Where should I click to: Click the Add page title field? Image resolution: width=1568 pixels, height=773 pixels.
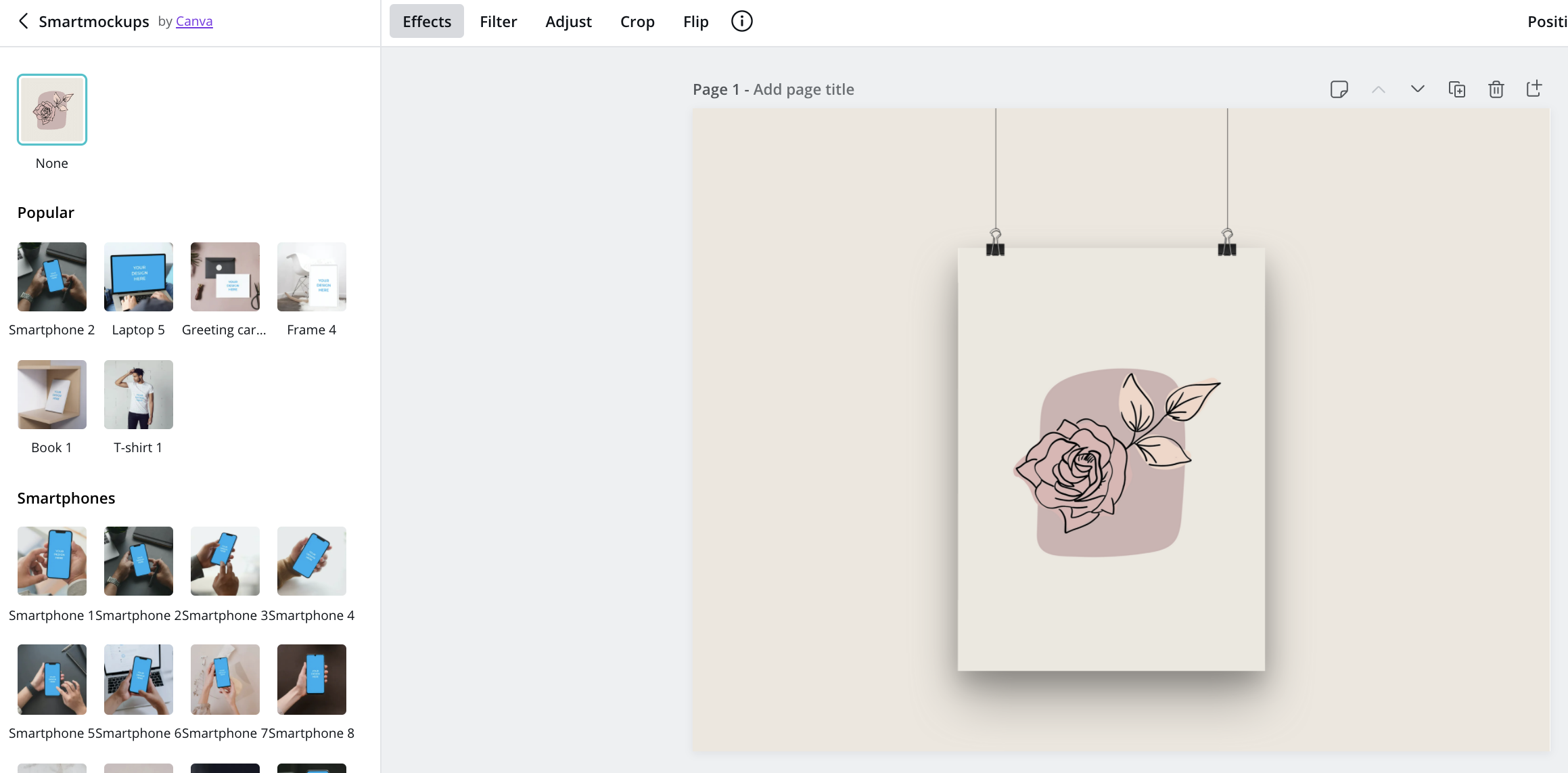803,89
